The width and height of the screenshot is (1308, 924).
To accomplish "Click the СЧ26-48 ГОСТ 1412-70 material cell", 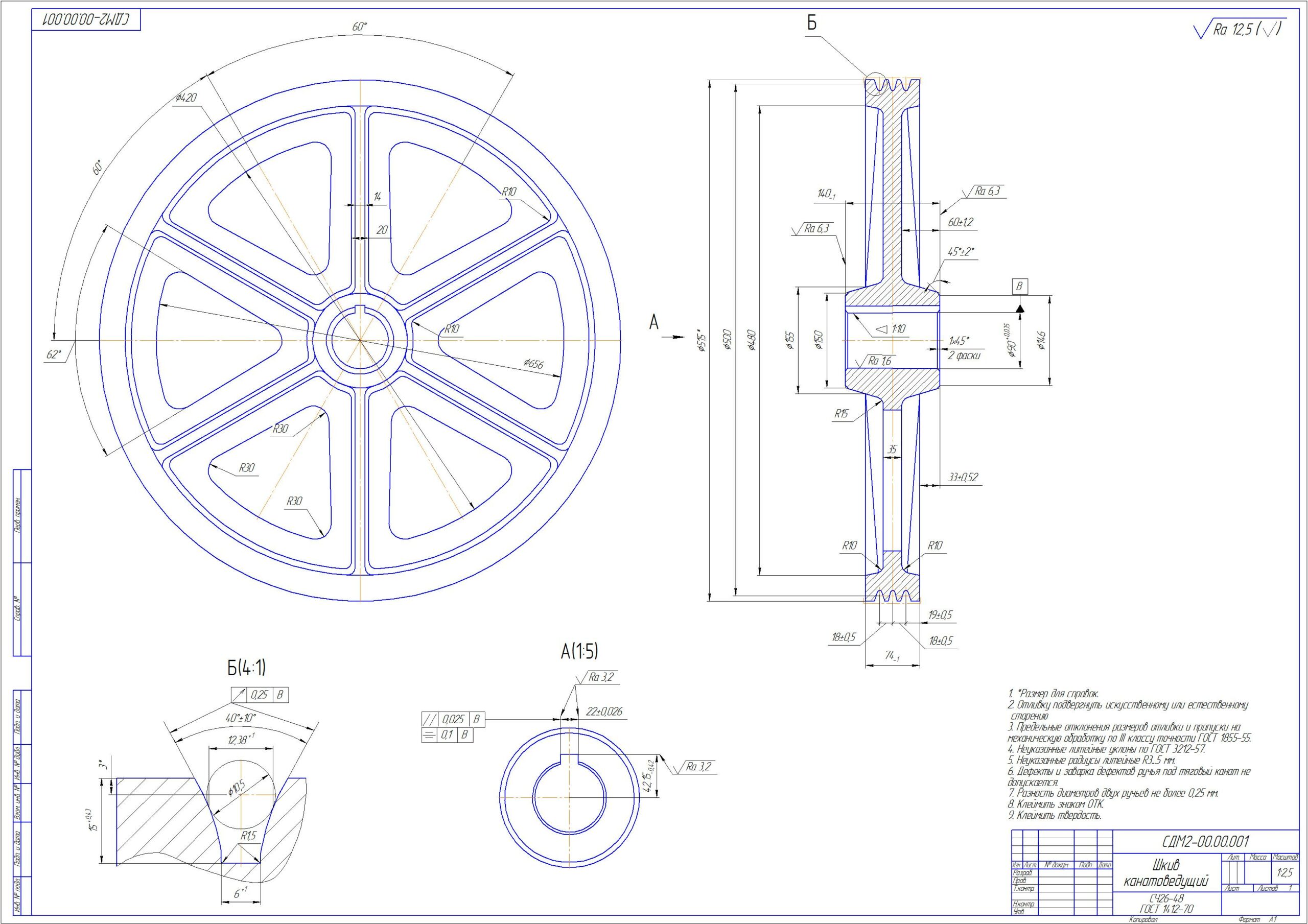I will (1166, 904).
